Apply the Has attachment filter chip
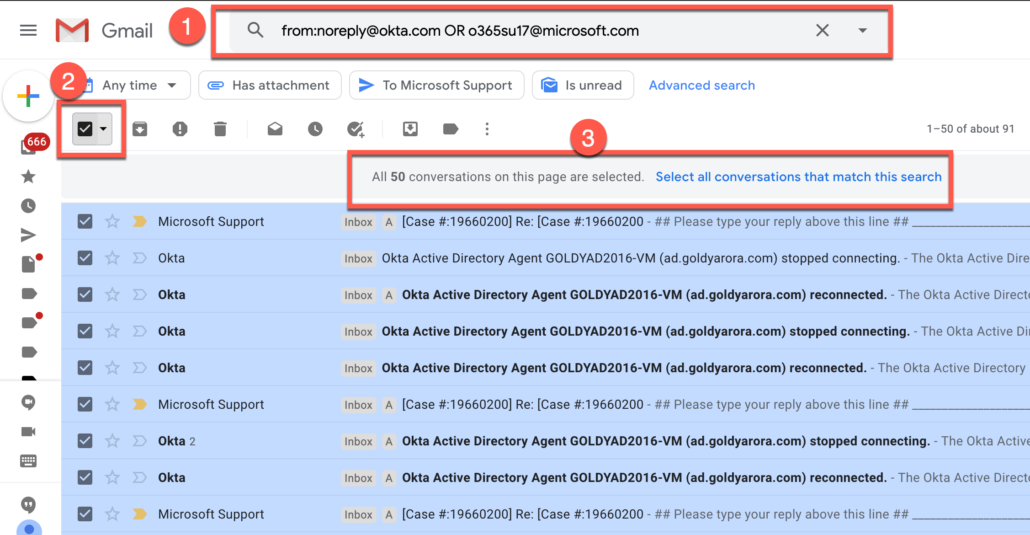The width and height of the screenshot is (1030, 535). [x=269, y=85]
